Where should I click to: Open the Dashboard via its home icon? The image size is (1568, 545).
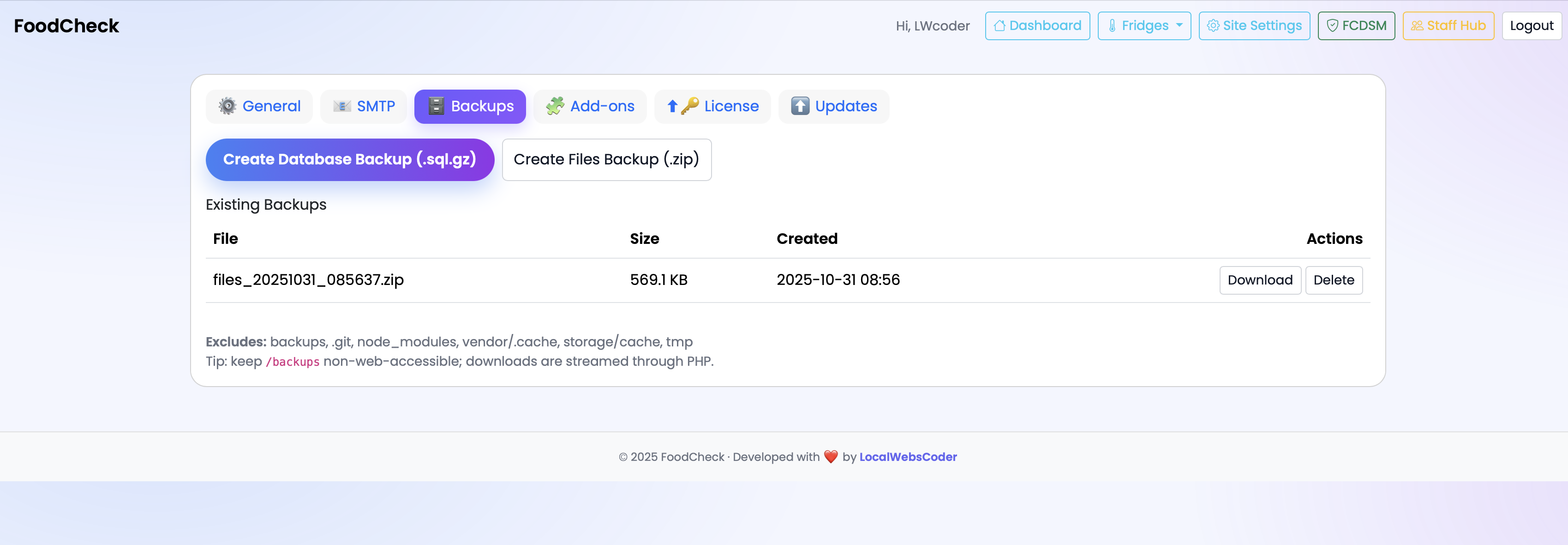pyautogui.click(x=999, y=25)
